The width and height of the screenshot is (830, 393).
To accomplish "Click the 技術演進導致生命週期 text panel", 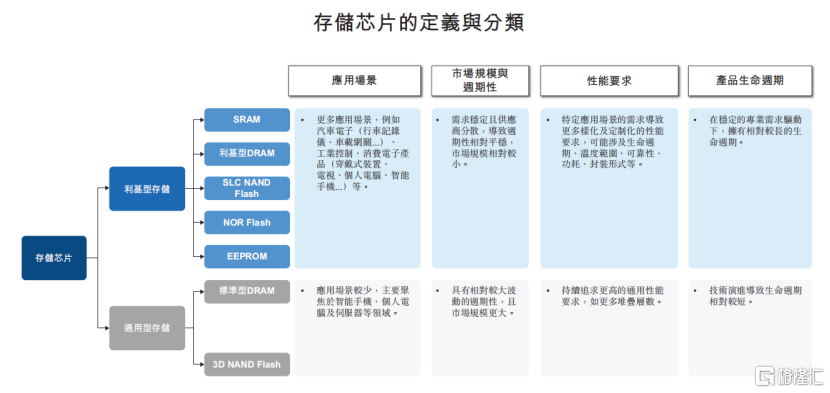I will point(750,328).
